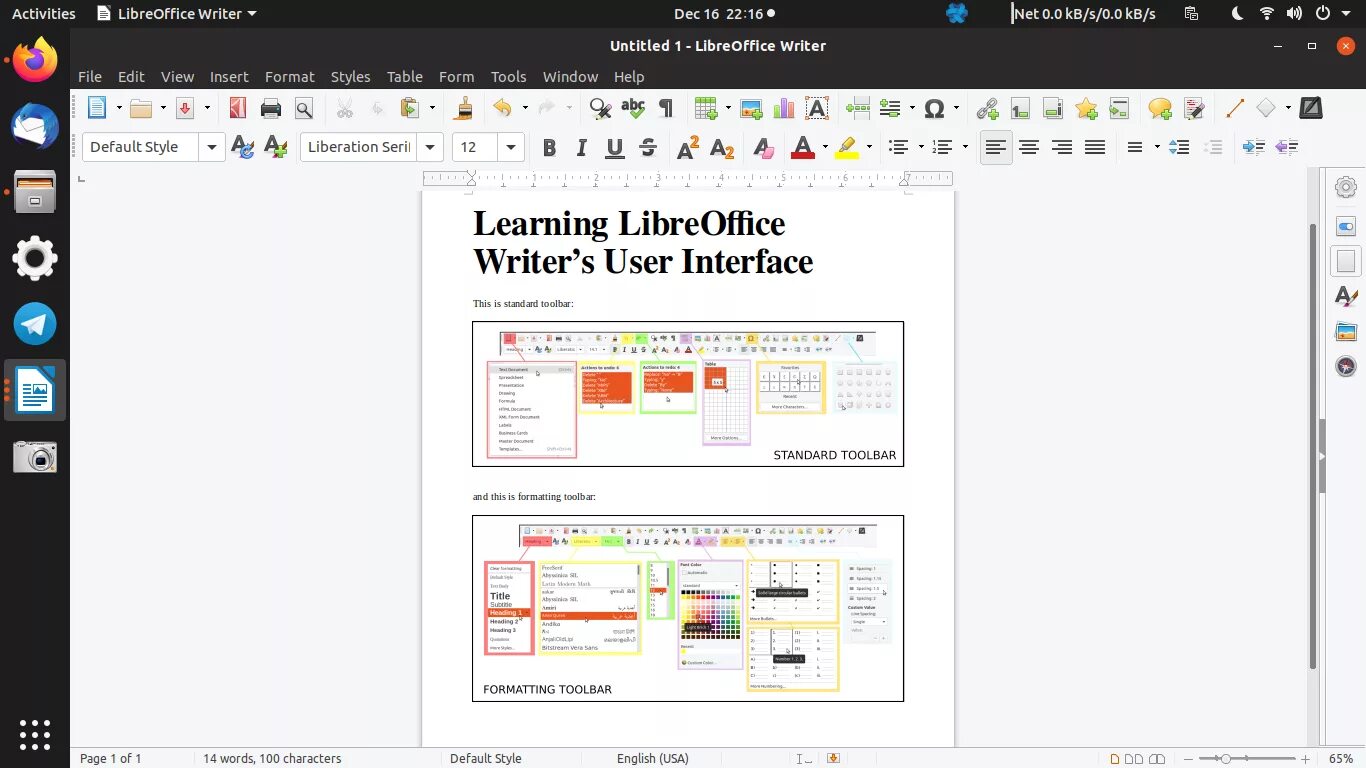Open the ordered numbering list dropdown arrow
The height and width of the screenshot is (768, 1366).
965,148
